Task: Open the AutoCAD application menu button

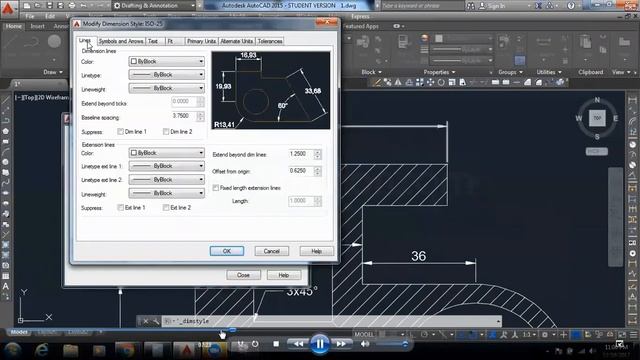Action: [8, 9]
